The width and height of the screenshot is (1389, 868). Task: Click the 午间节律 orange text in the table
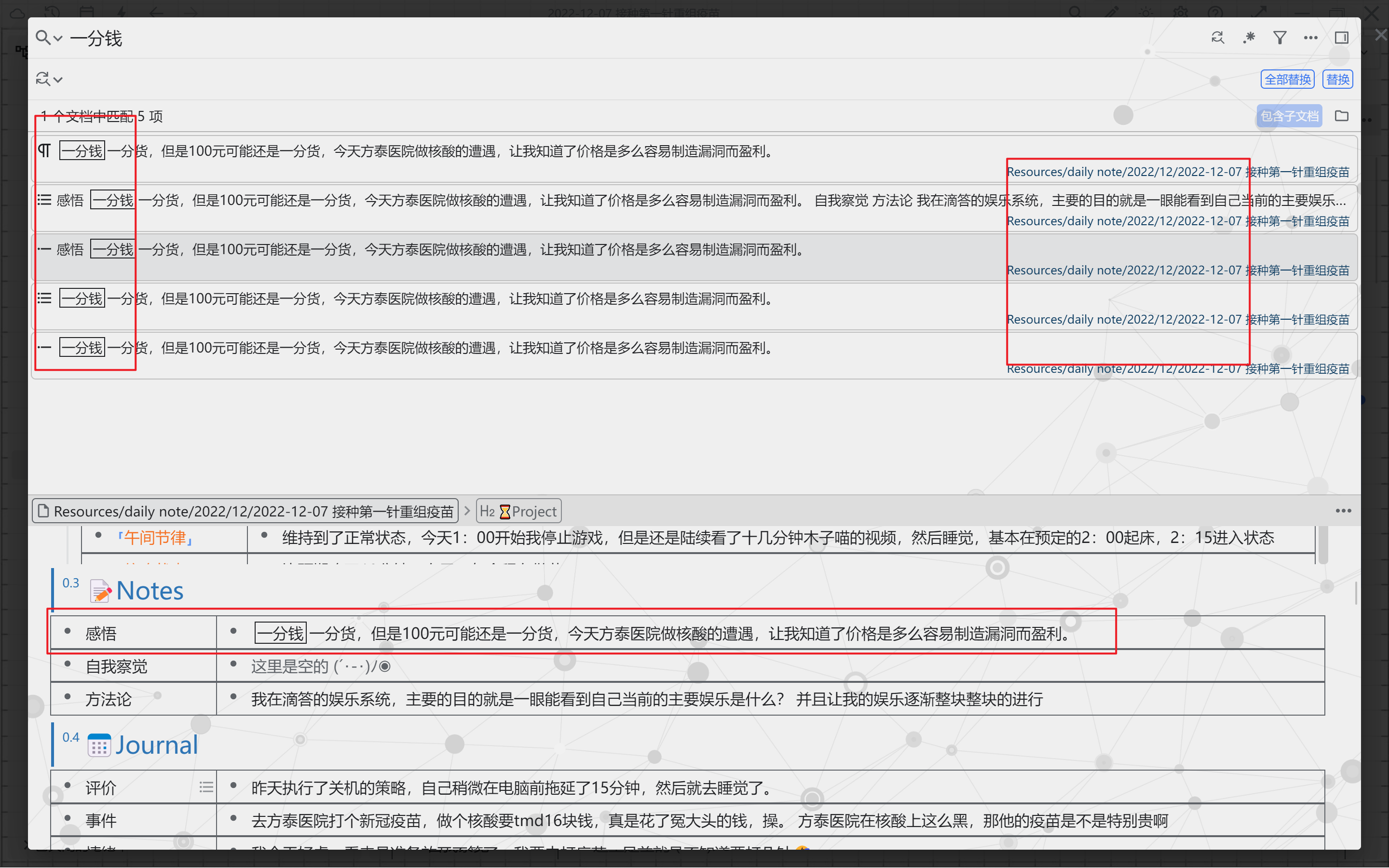(155, 538)
